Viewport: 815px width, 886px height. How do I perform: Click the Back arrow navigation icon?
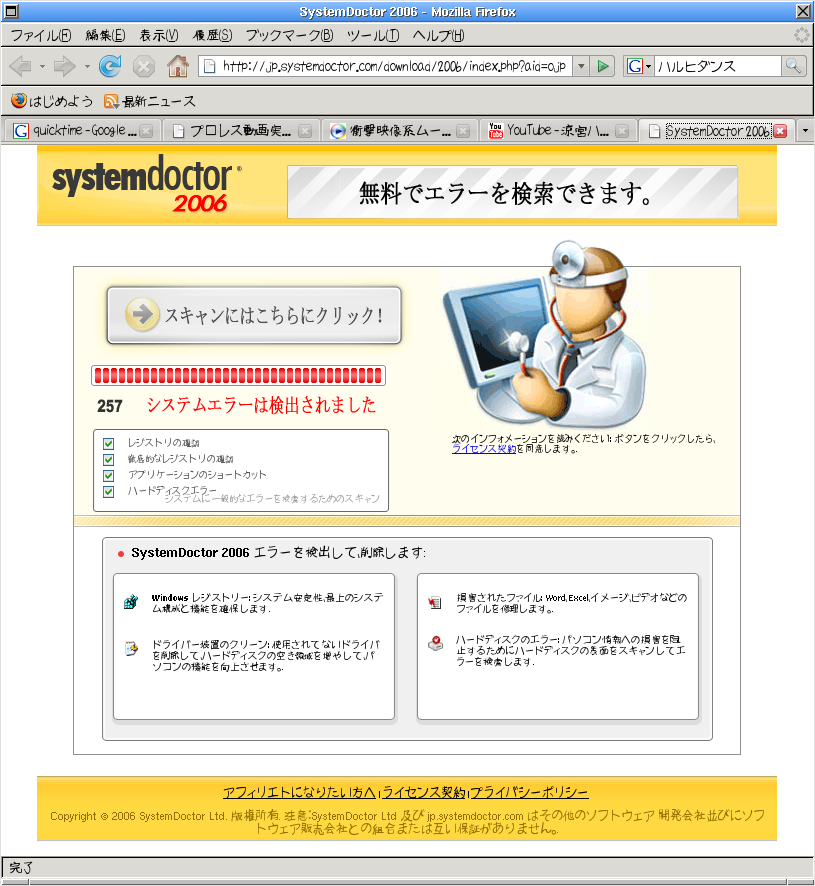coord(20,66)
